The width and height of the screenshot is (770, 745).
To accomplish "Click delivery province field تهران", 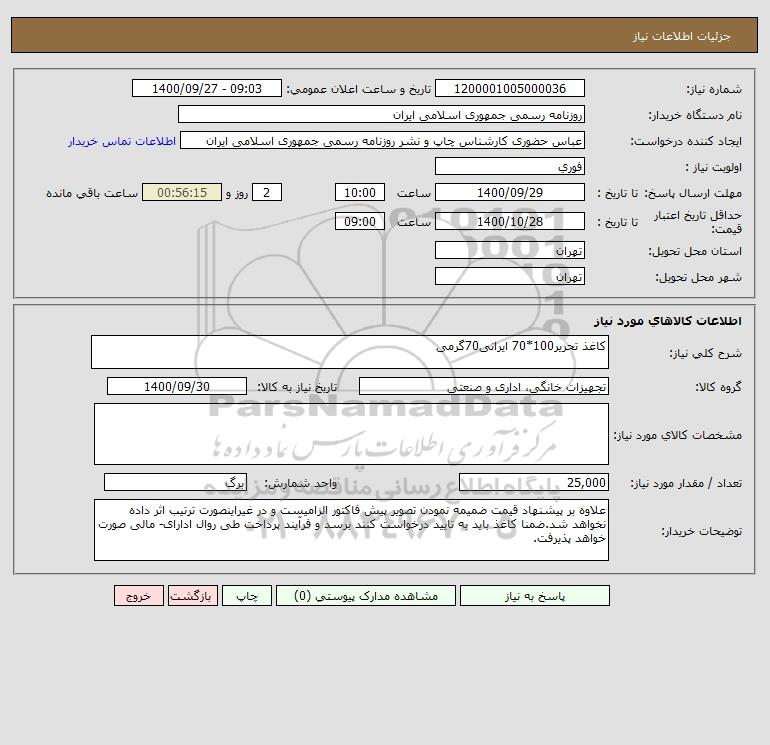I will (x=510, y=250).
